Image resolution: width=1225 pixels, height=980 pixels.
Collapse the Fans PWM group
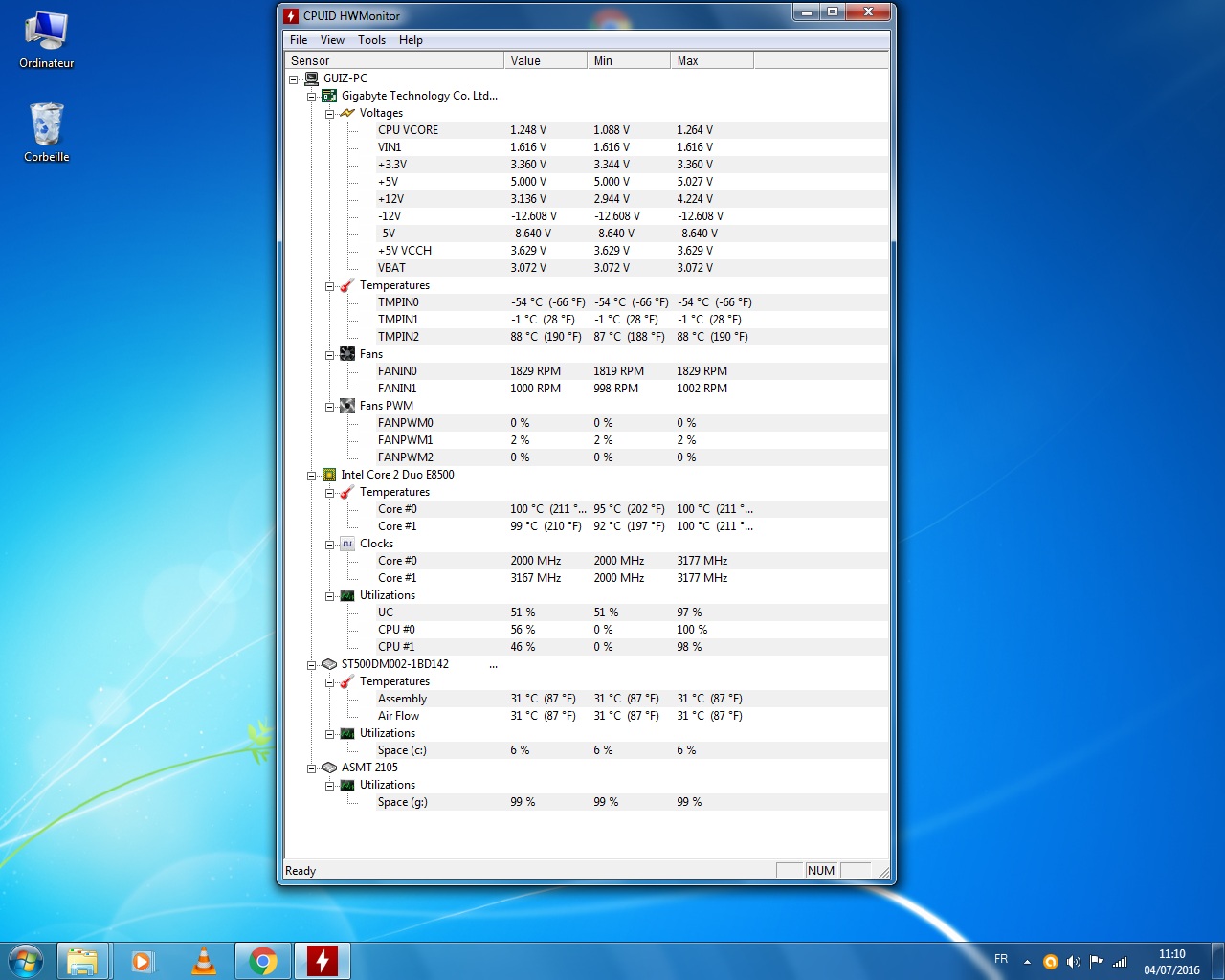pos(329,407)
